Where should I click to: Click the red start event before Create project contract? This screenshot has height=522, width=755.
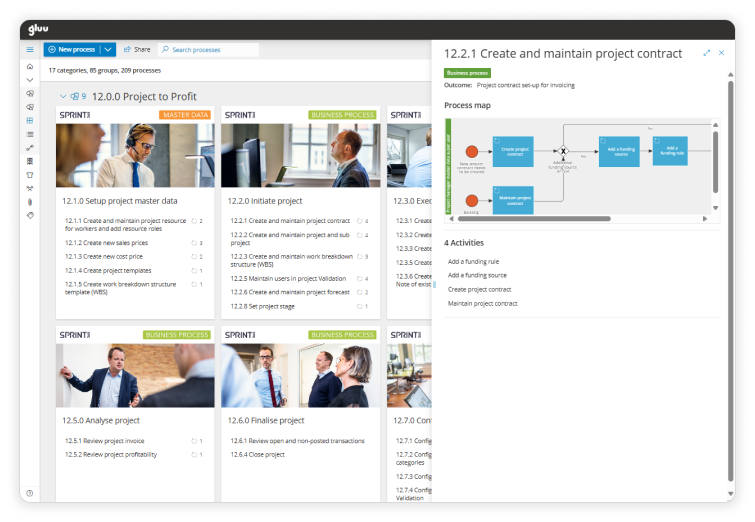[x=472, y=152]
